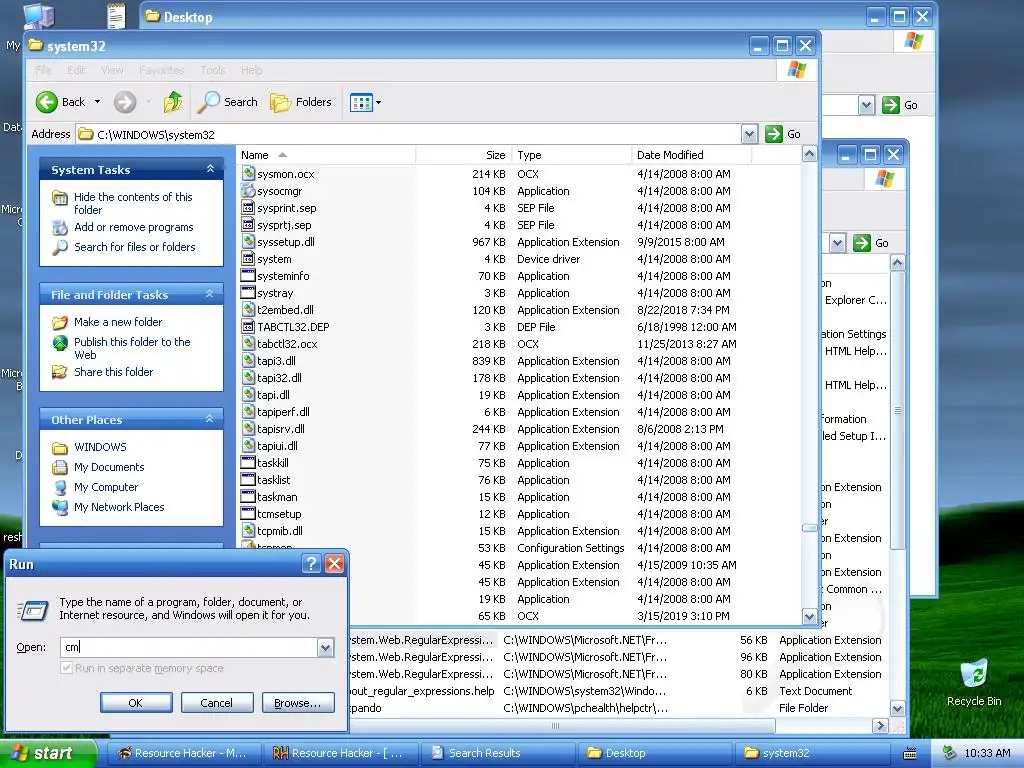Screen dimensions: 1024x768
Task: Select the system device driver icon
Action: tap(248, 259)
